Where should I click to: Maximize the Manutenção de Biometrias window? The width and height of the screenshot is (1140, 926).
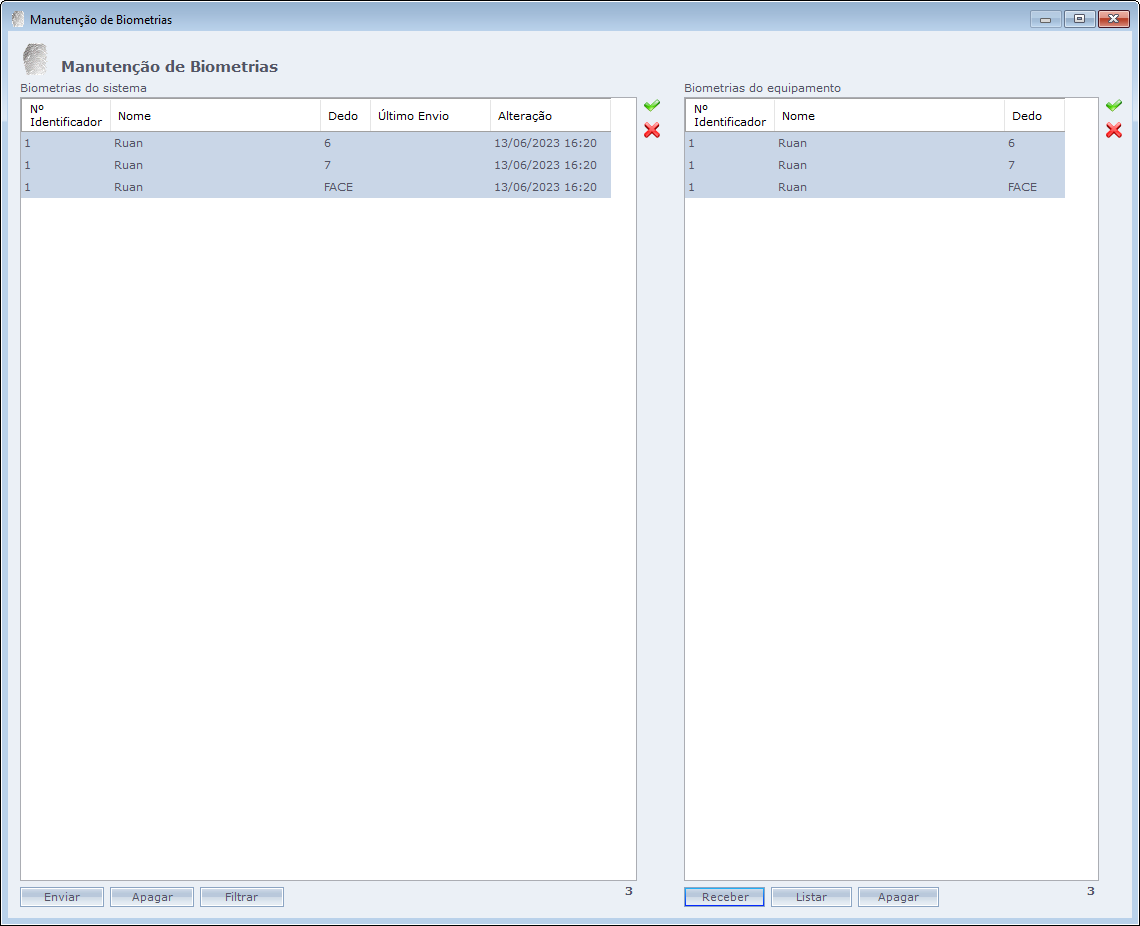point(1080,19)
